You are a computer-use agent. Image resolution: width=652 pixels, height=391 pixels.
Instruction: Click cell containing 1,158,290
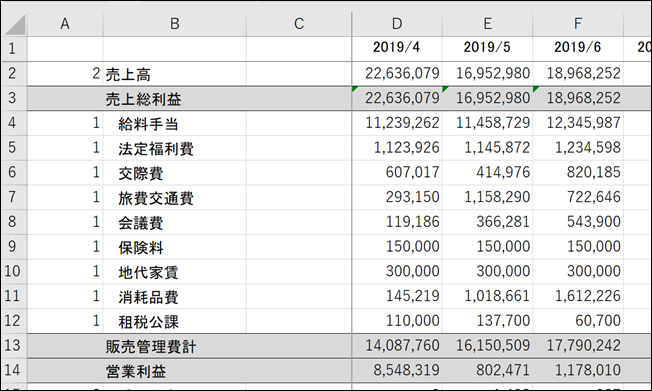click(487, 197)
